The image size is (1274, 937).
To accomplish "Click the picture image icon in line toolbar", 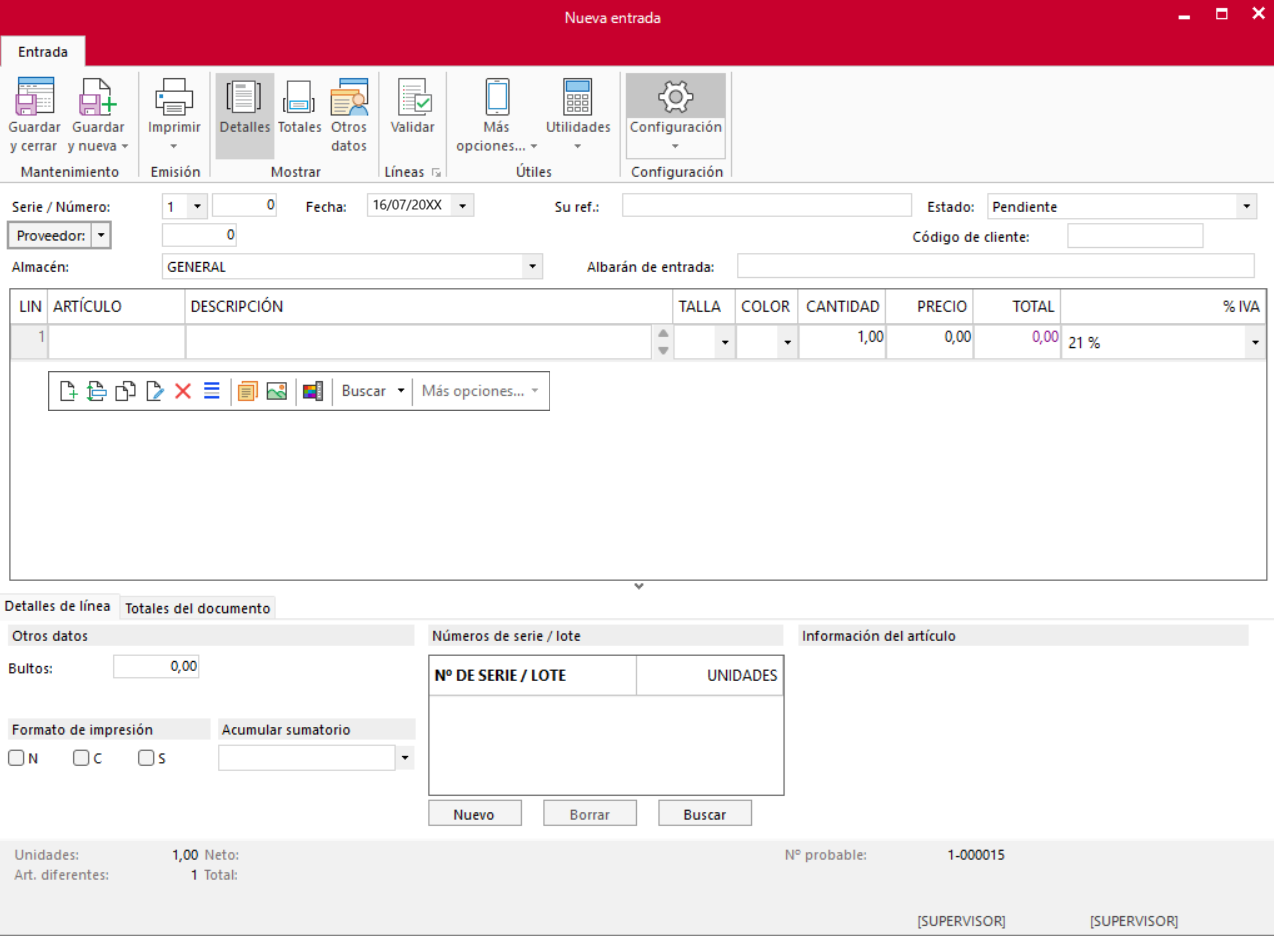I will 277,391.
